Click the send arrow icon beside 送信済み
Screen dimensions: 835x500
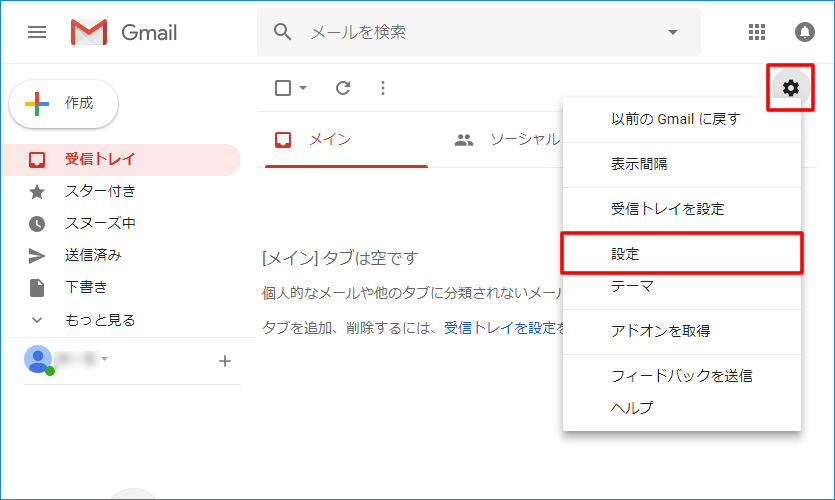[x=37, y=256]
